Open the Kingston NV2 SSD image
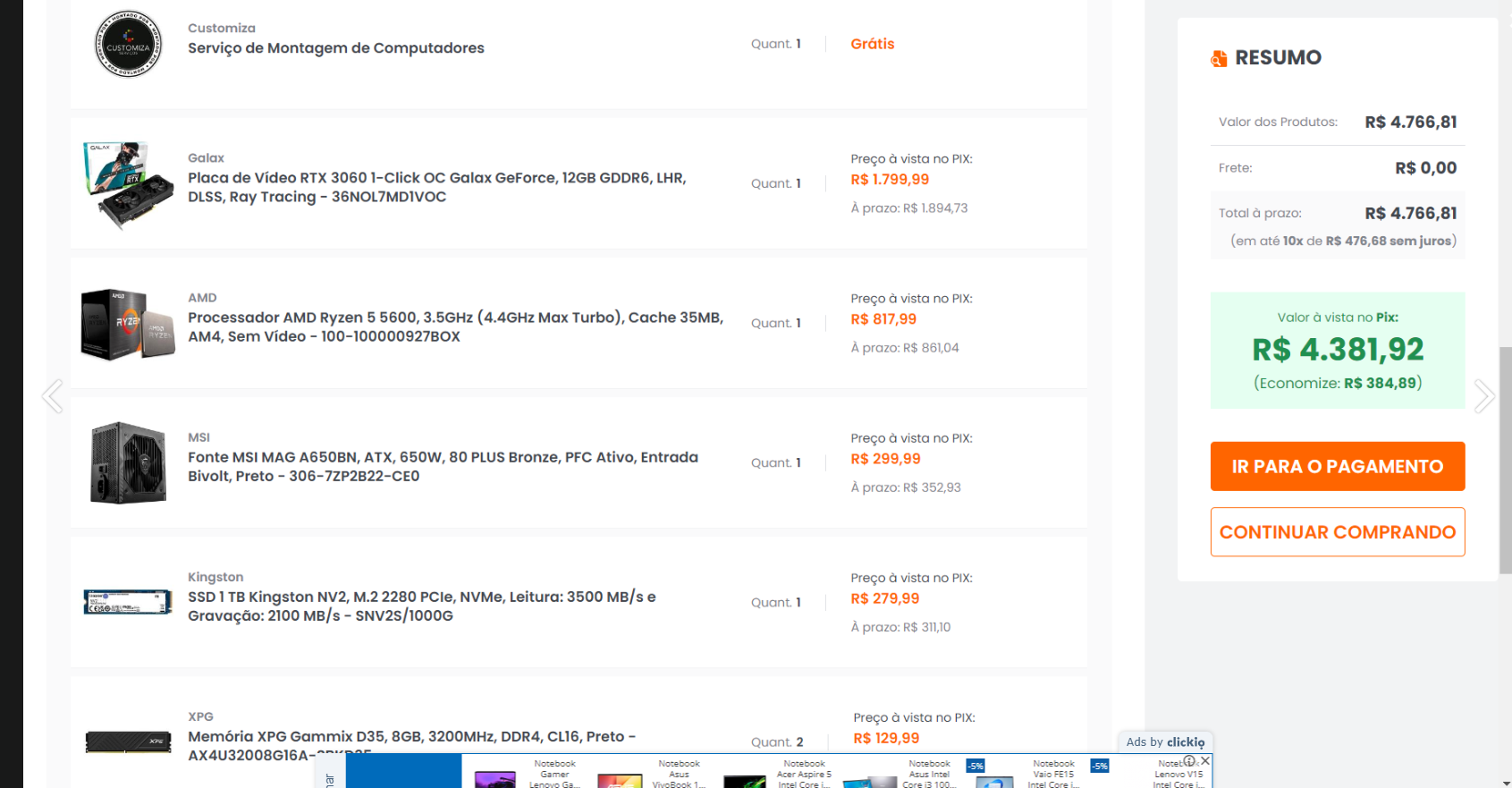 tap(128, 602)
